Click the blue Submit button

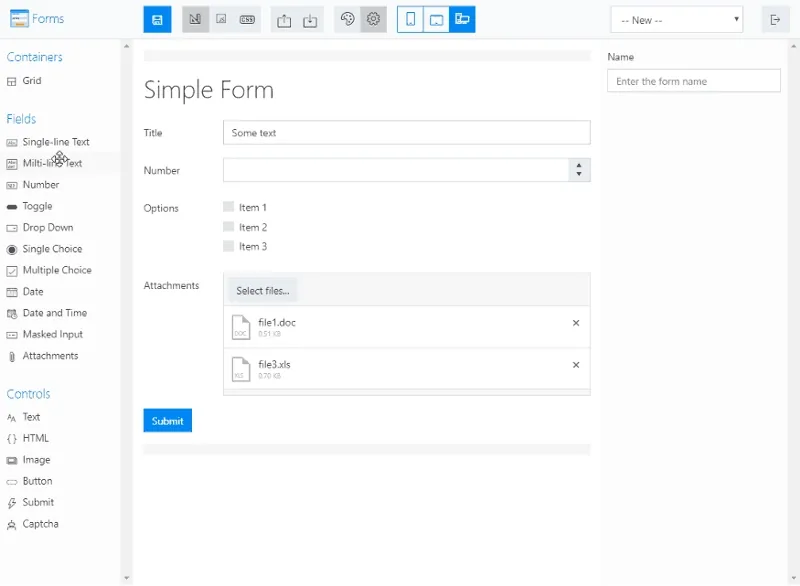click(167, 420)
